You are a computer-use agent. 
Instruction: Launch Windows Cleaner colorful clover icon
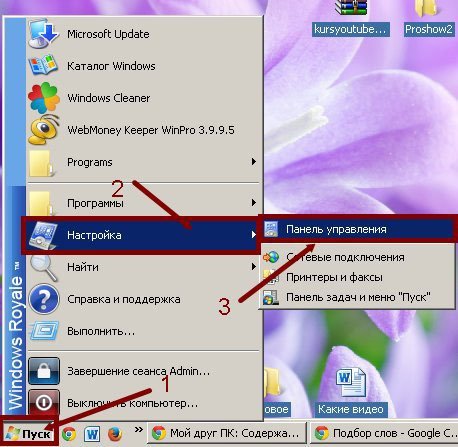[44, 98]
